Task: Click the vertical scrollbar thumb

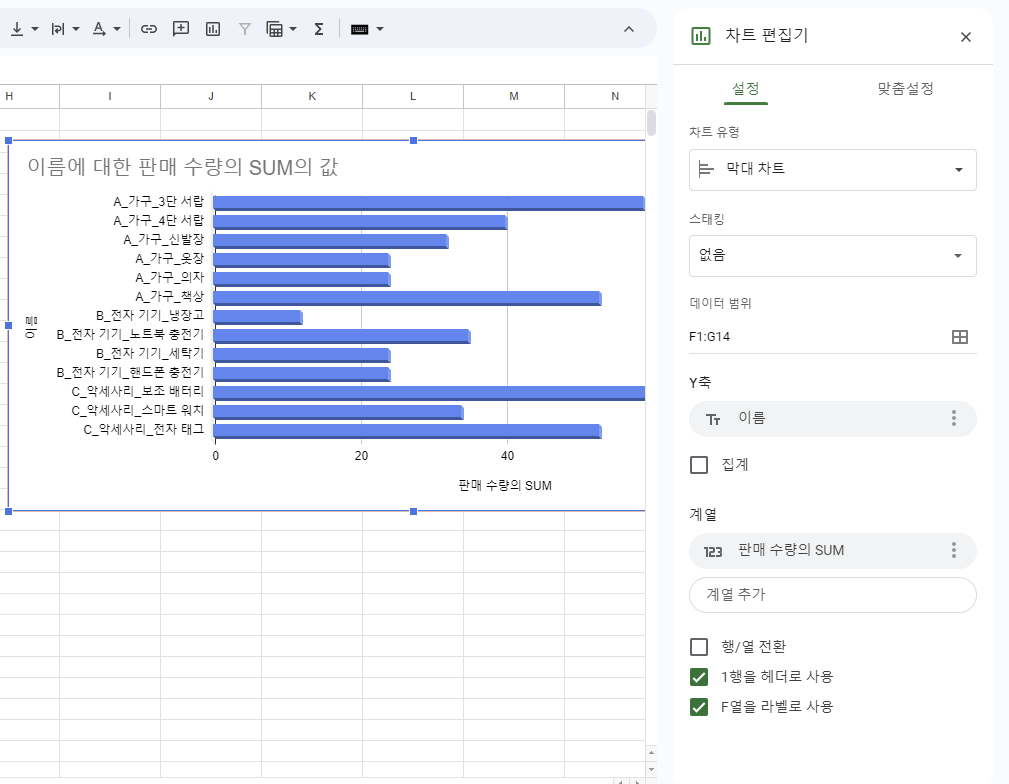Action: (x=651, y=123)
